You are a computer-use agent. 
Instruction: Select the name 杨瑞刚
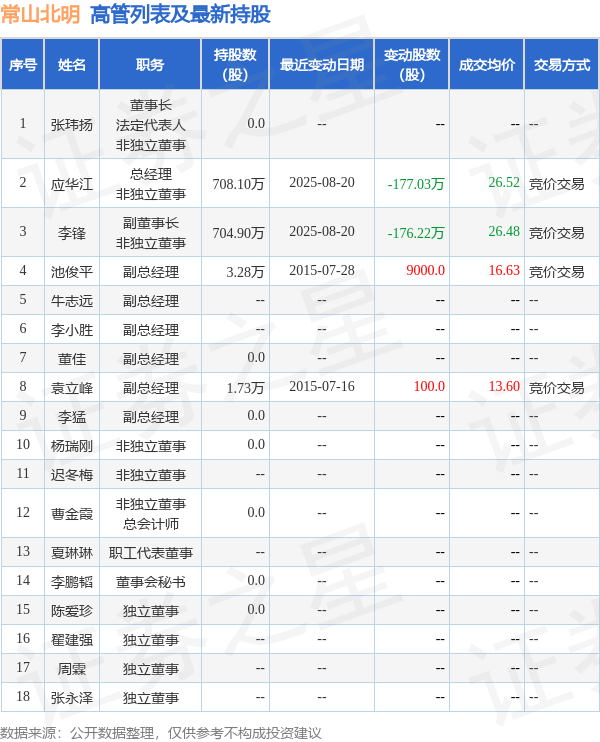tap(71, 446)
